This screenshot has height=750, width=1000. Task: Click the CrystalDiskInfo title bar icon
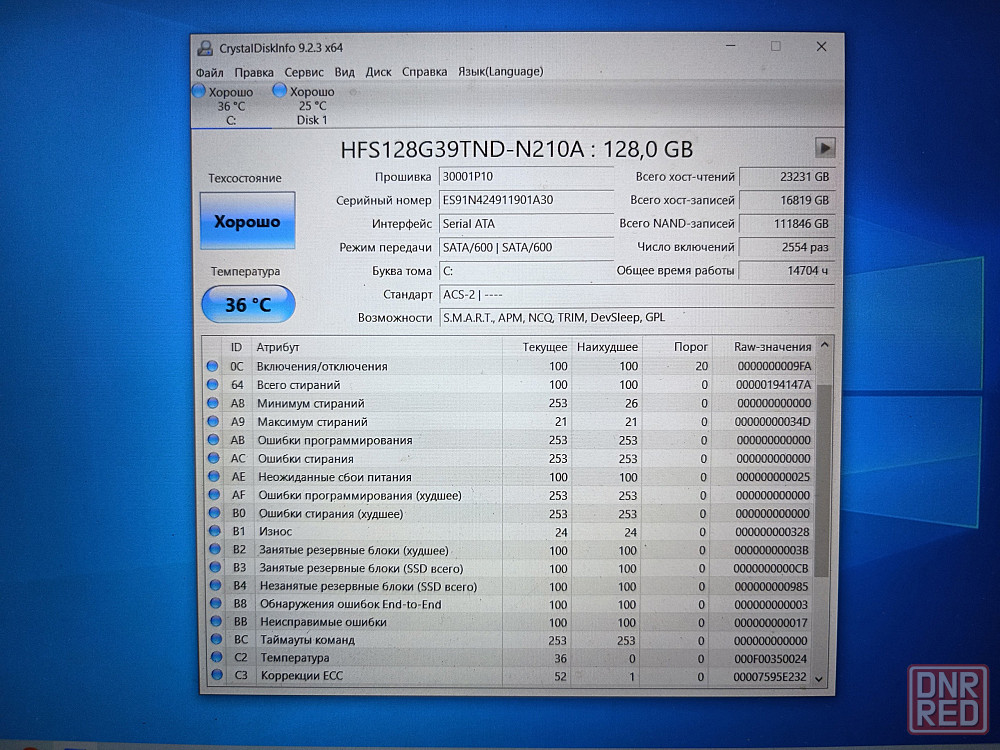click(205, 48)
